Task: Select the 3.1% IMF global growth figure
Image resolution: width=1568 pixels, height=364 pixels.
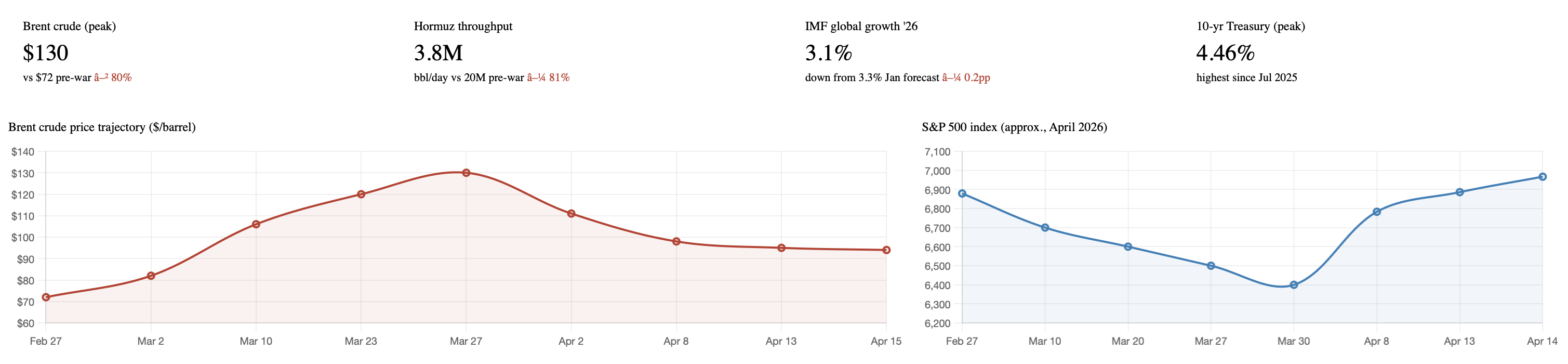Action: 829,53
